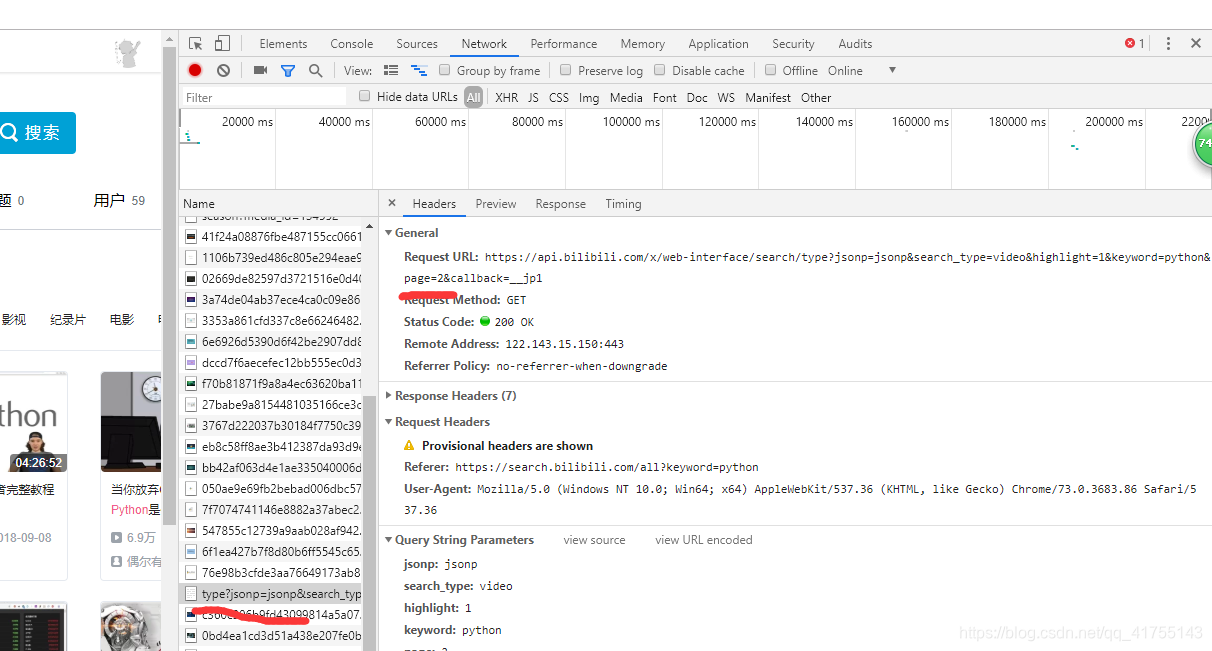Select 电影 category on page
This screenshot has height=651, width=1212.
coord(122,319)
